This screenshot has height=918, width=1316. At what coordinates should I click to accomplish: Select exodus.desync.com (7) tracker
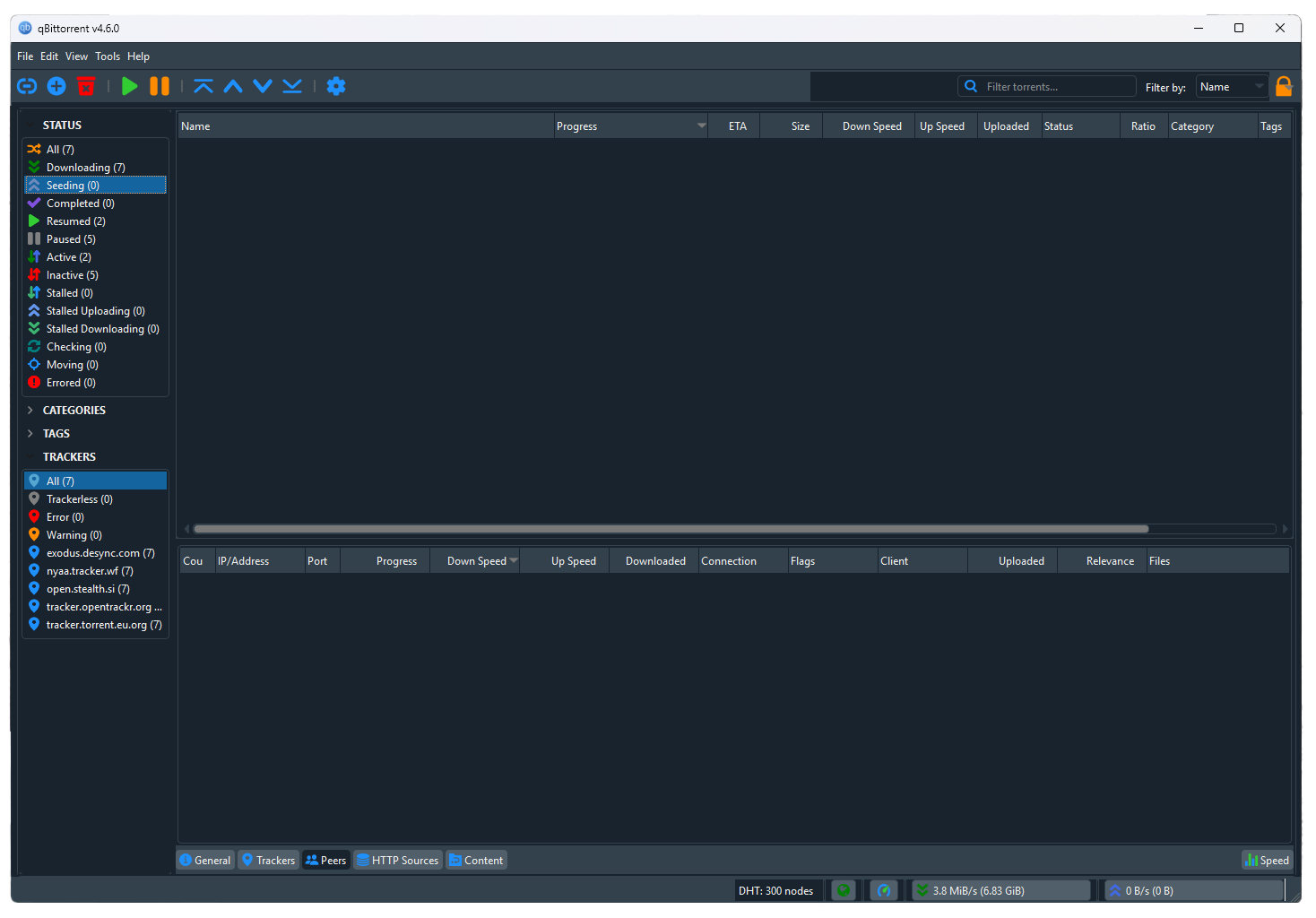tap(96, 553)
